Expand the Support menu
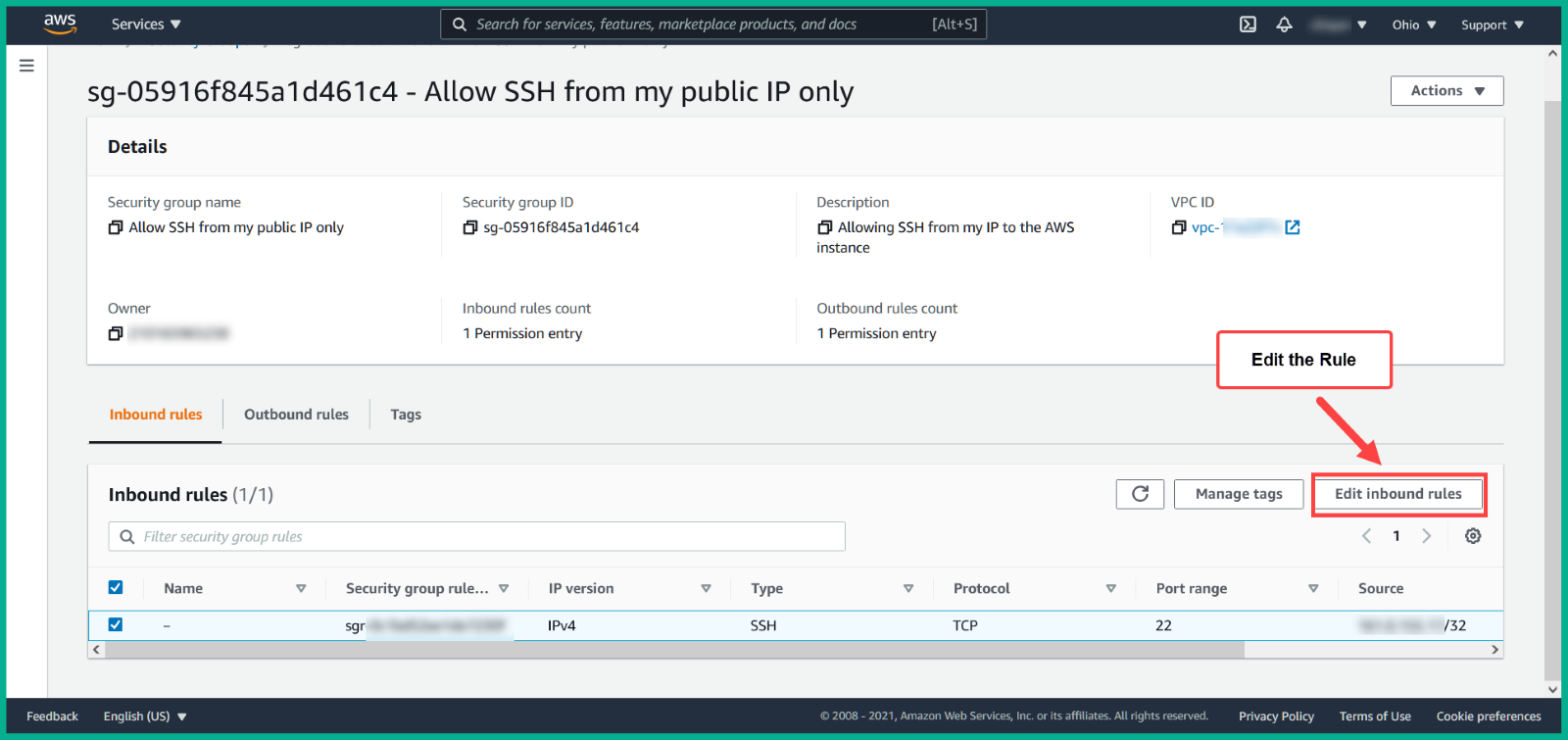This screenshot has width=1568, height=740. tap(1493, 25)
